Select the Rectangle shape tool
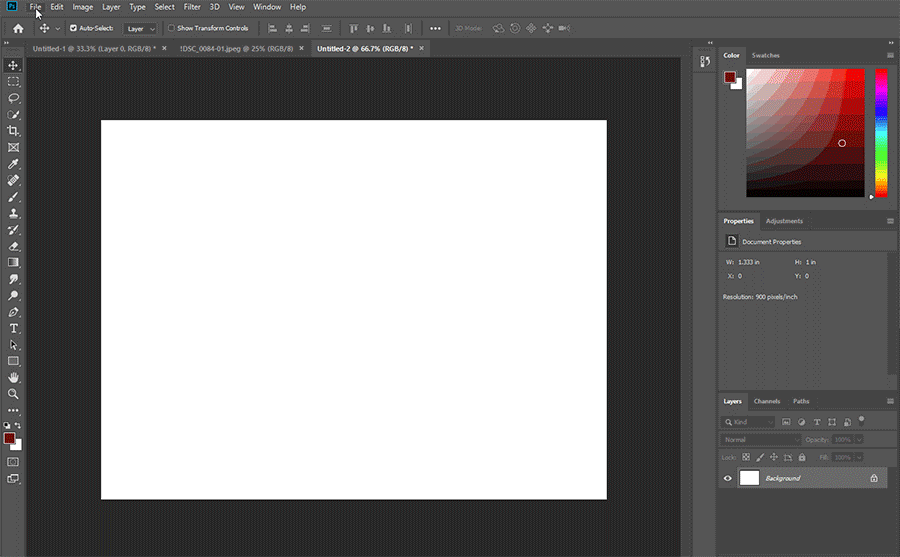The image size is (900, 557). tap(13, 361)
